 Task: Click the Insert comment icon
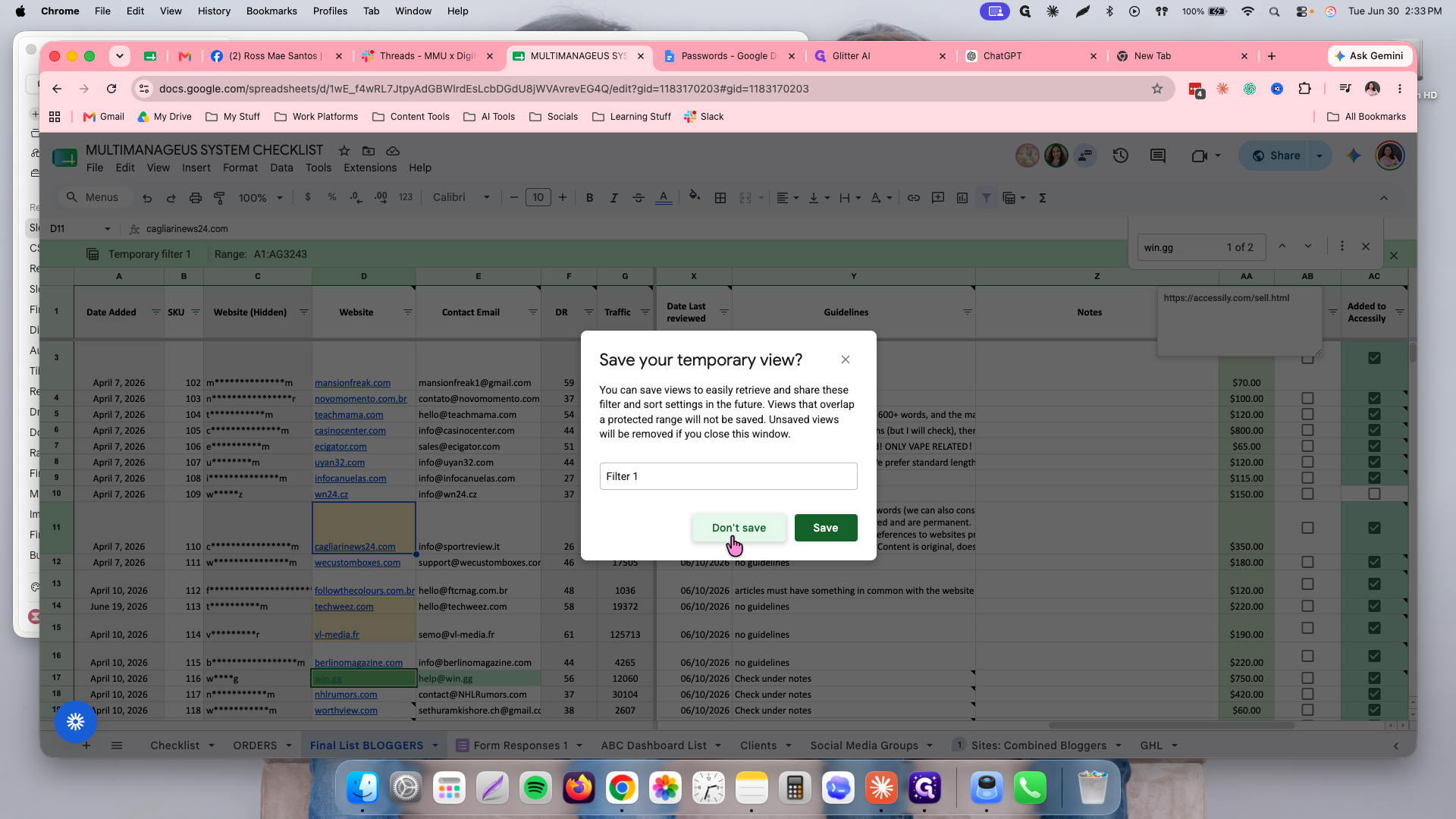tap(938, 198)
